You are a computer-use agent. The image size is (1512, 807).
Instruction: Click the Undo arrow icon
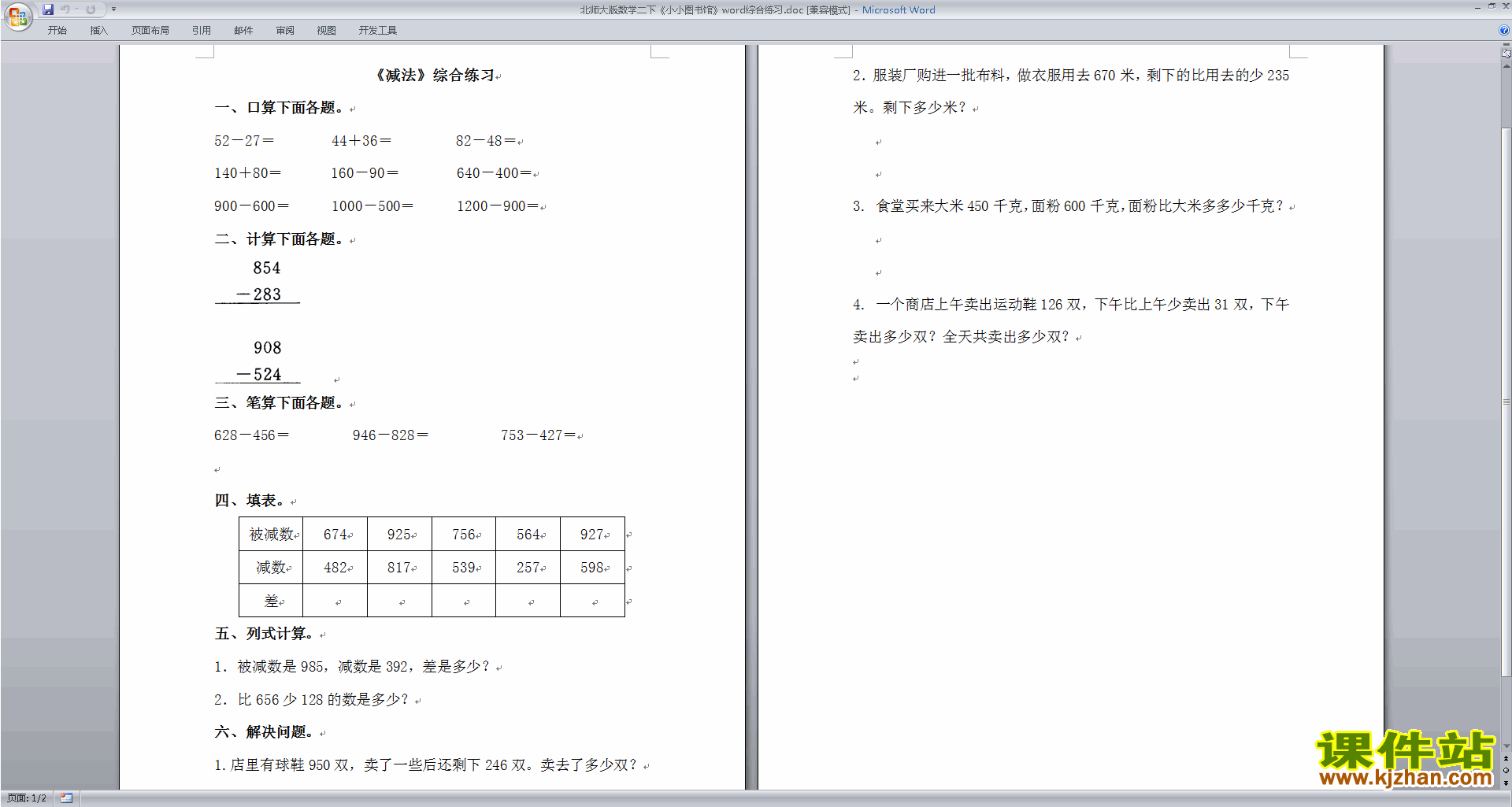(x=65, y=9)
